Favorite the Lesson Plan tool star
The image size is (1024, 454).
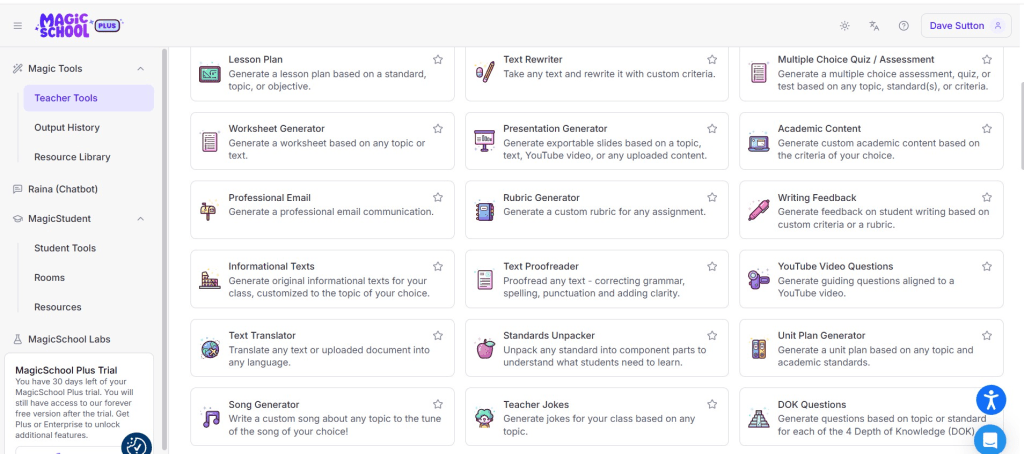tap(438, 60)
